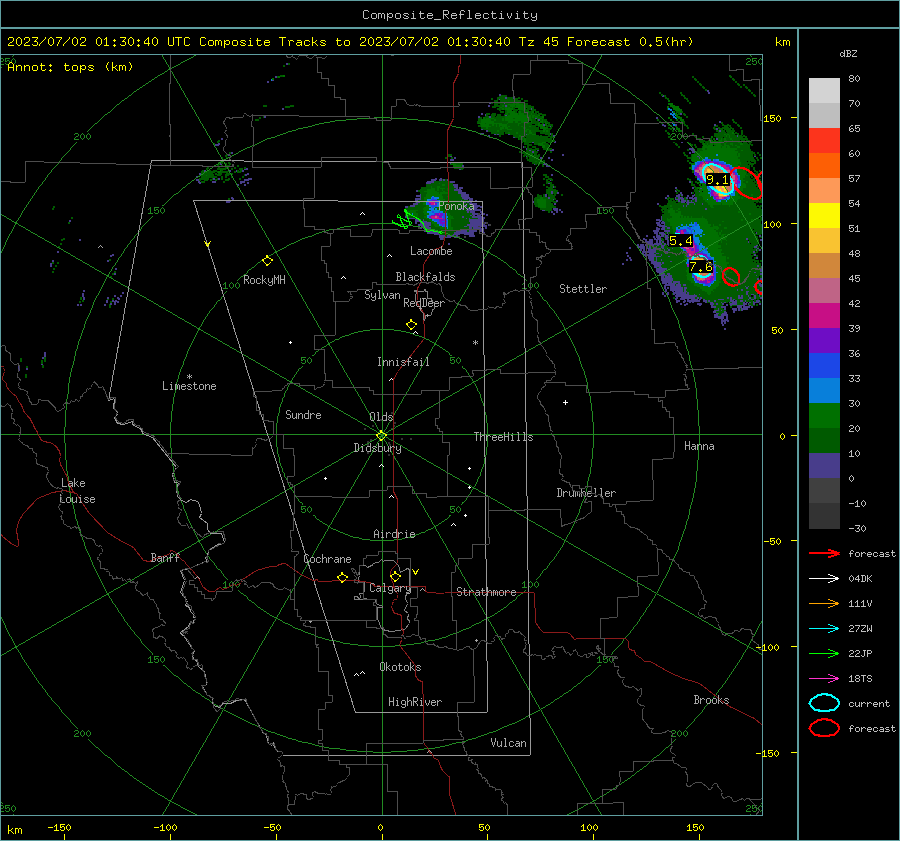Click the Hanna town label

(x=699, y=446)
